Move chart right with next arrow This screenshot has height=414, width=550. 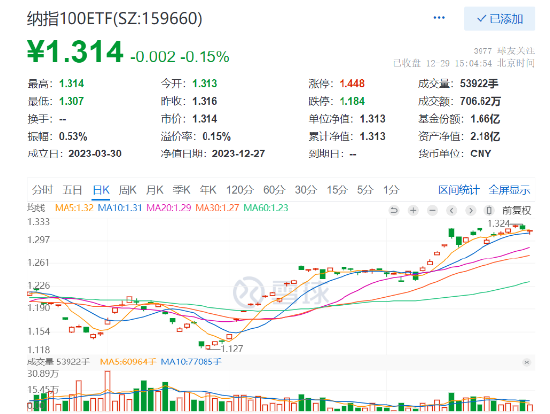click(x=470, y=211)
